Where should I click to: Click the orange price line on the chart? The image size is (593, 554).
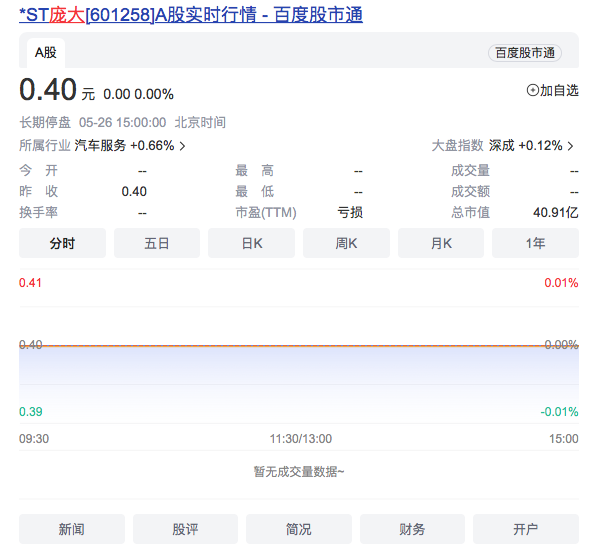pos(299,346)
